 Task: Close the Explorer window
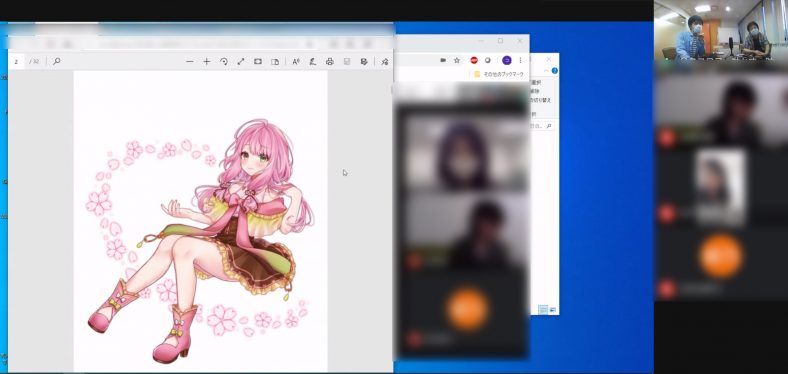tap(549, 59)
